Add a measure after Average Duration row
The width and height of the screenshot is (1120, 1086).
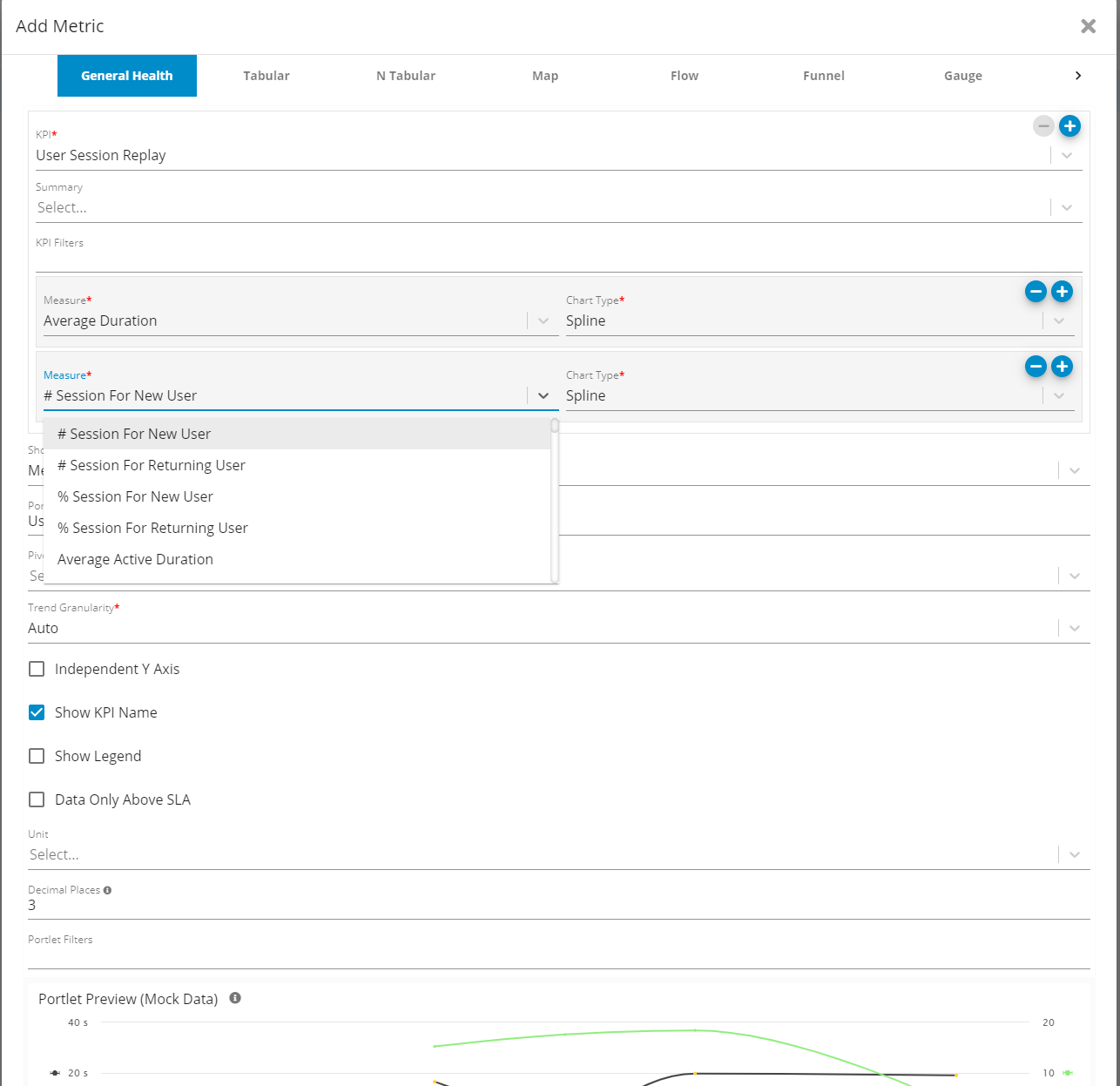point(1062,292)
